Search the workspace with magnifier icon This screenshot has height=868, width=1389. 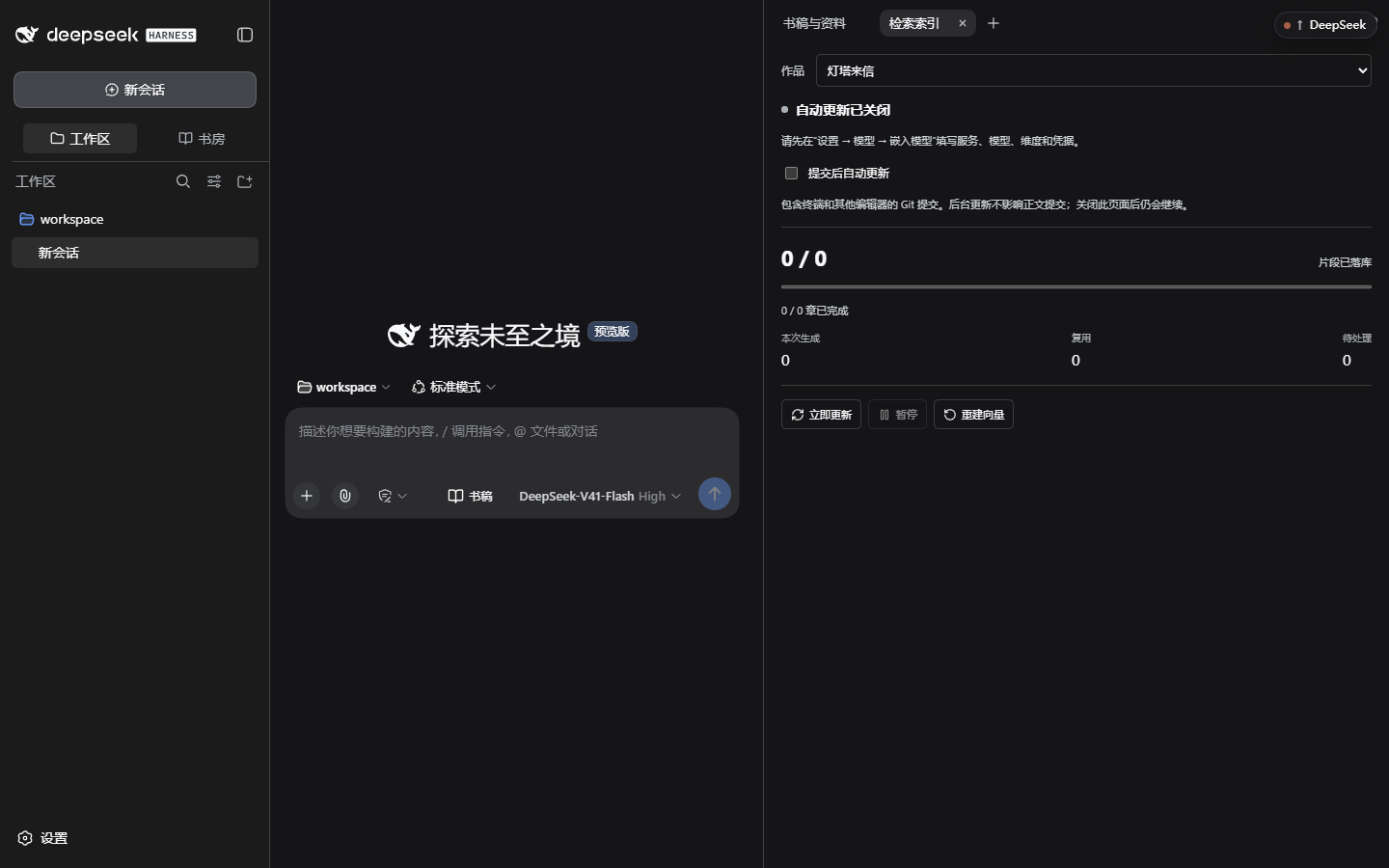(x=183, y=181)
